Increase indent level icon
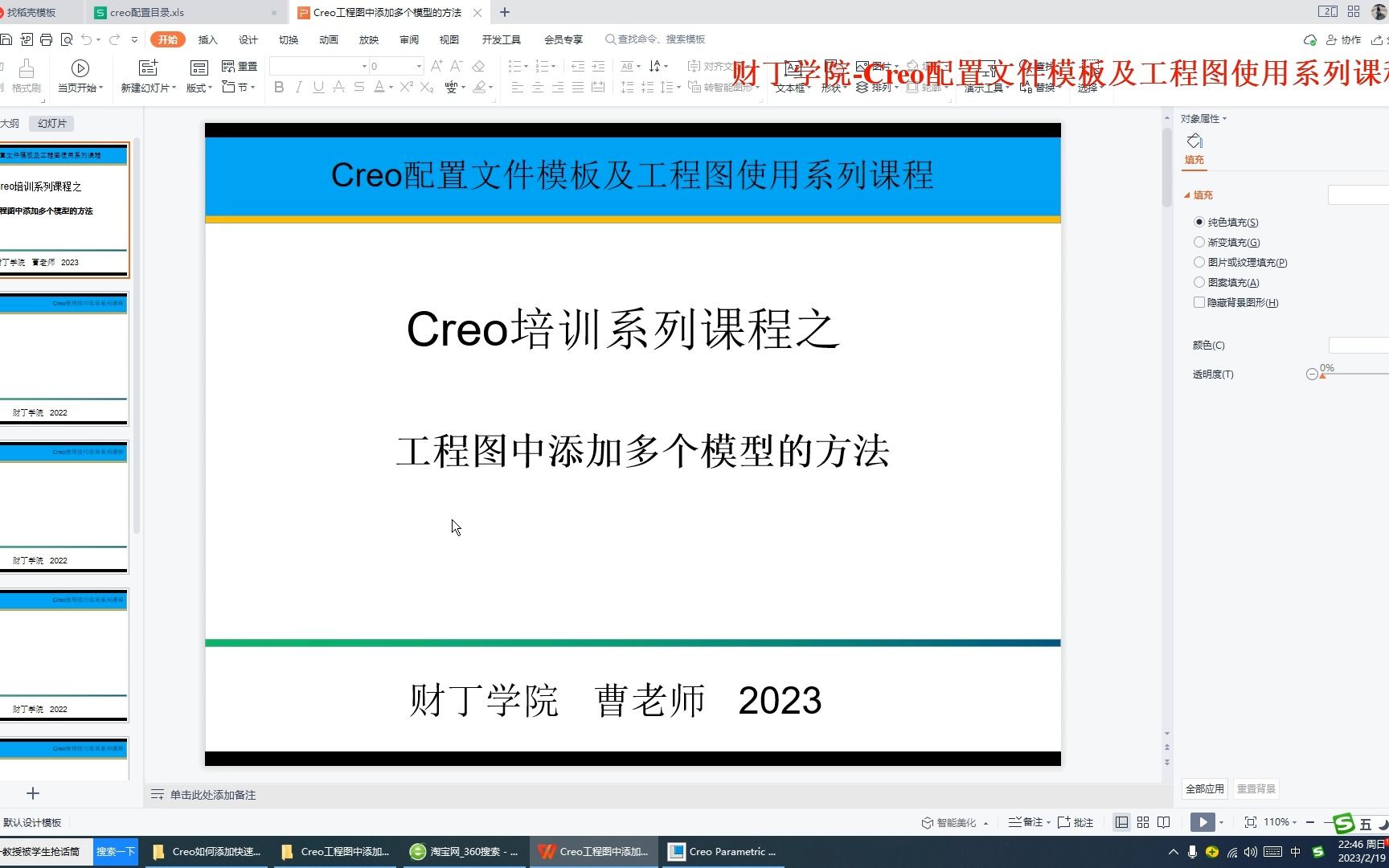The height and width of the screenshot is (868, 1389). point(598,66)
